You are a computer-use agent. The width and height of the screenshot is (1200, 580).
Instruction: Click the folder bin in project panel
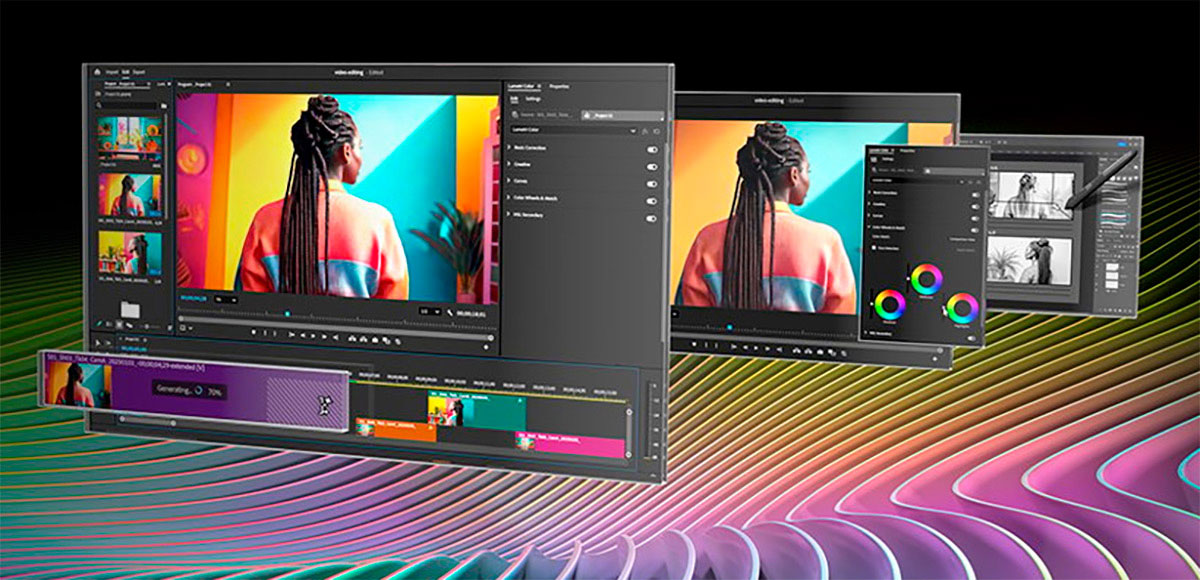[x=130, y=309]
